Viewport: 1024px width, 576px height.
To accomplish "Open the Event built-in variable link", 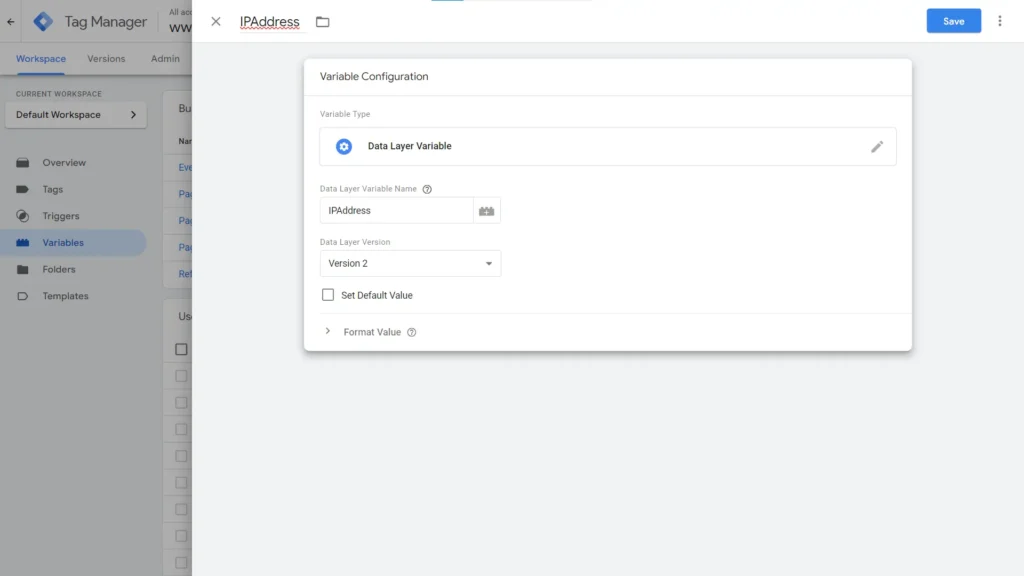I will pyautogui.click(x=184, y=167).
